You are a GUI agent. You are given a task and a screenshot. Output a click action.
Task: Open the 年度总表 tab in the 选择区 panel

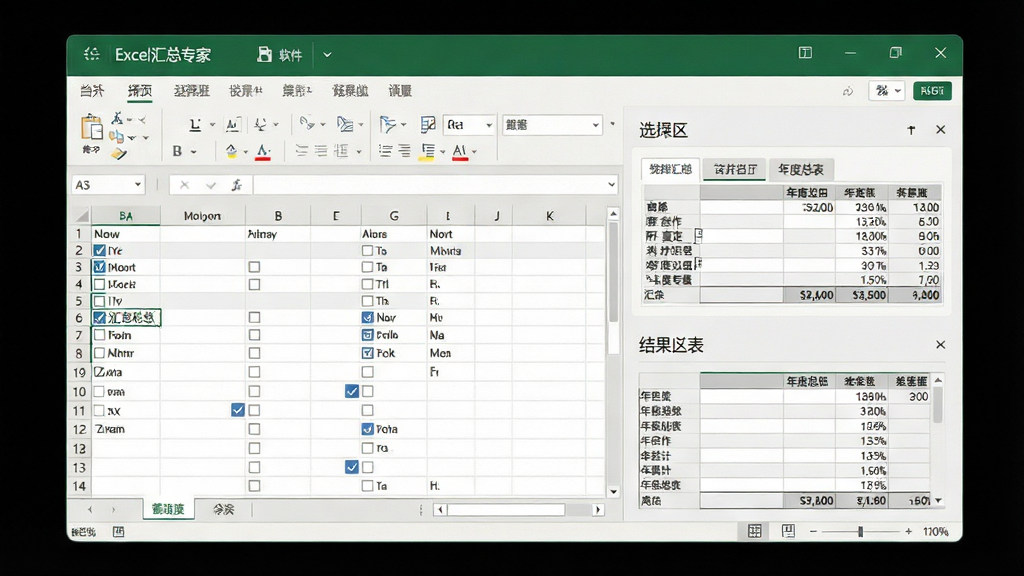[x=801, y=169]
